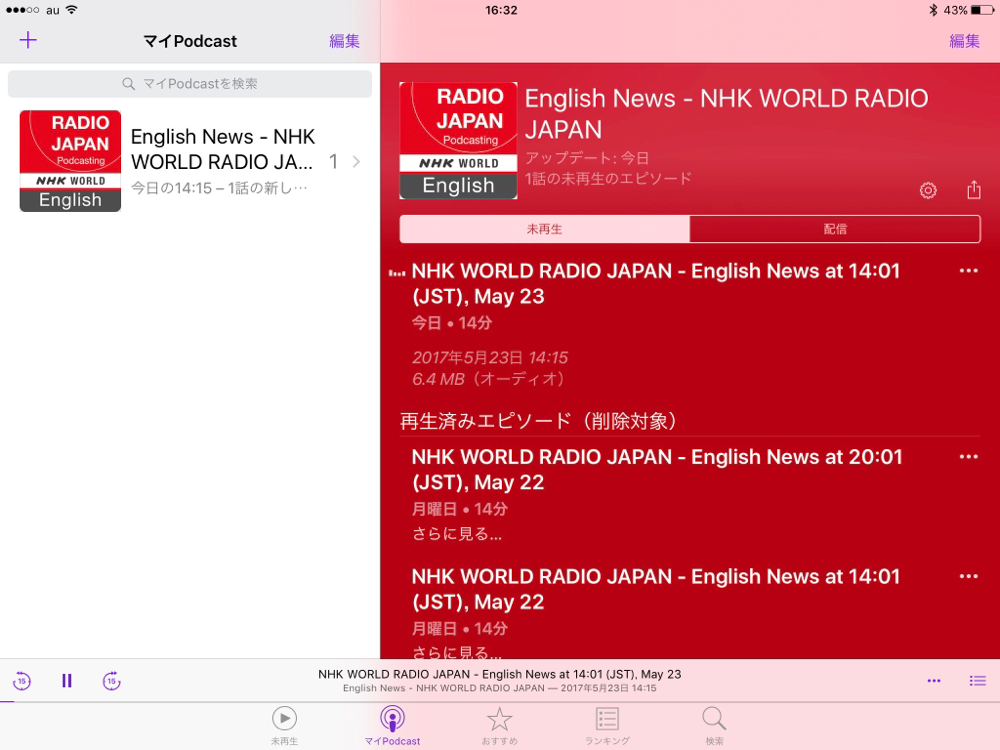
Task: Select the 14:01 May 22 episode title
Action: pyautogui.click(x=656, y=589)
